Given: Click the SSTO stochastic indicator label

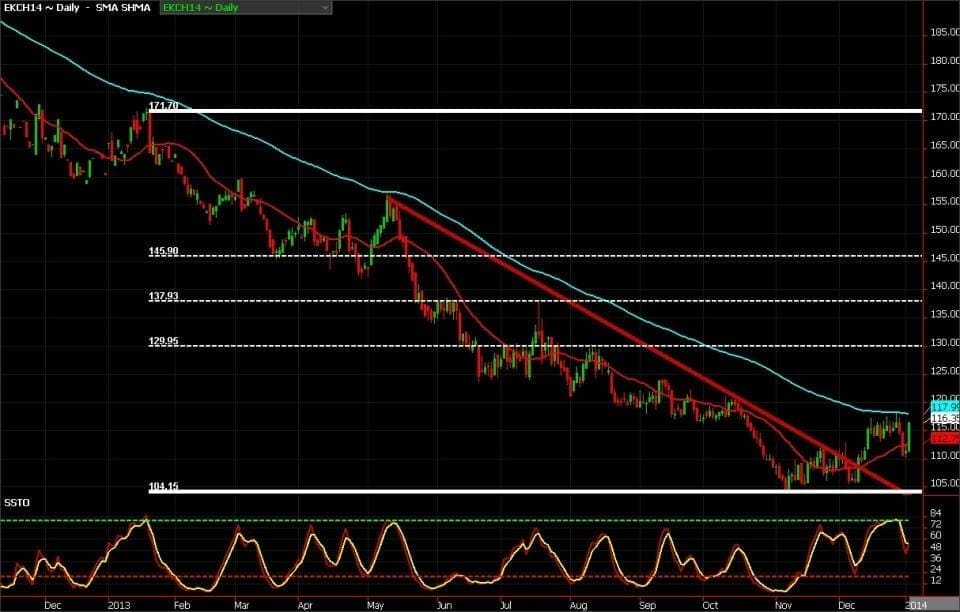Looking at the screenshot, I should (15, 500).
